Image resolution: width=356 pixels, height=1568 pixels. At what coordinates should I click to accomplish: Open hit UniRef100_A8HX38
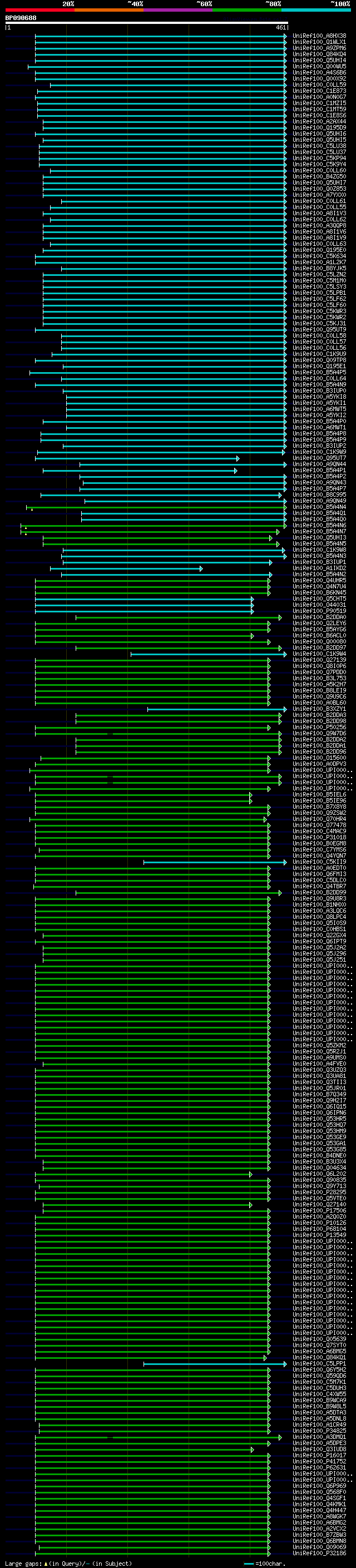(319, 36)
